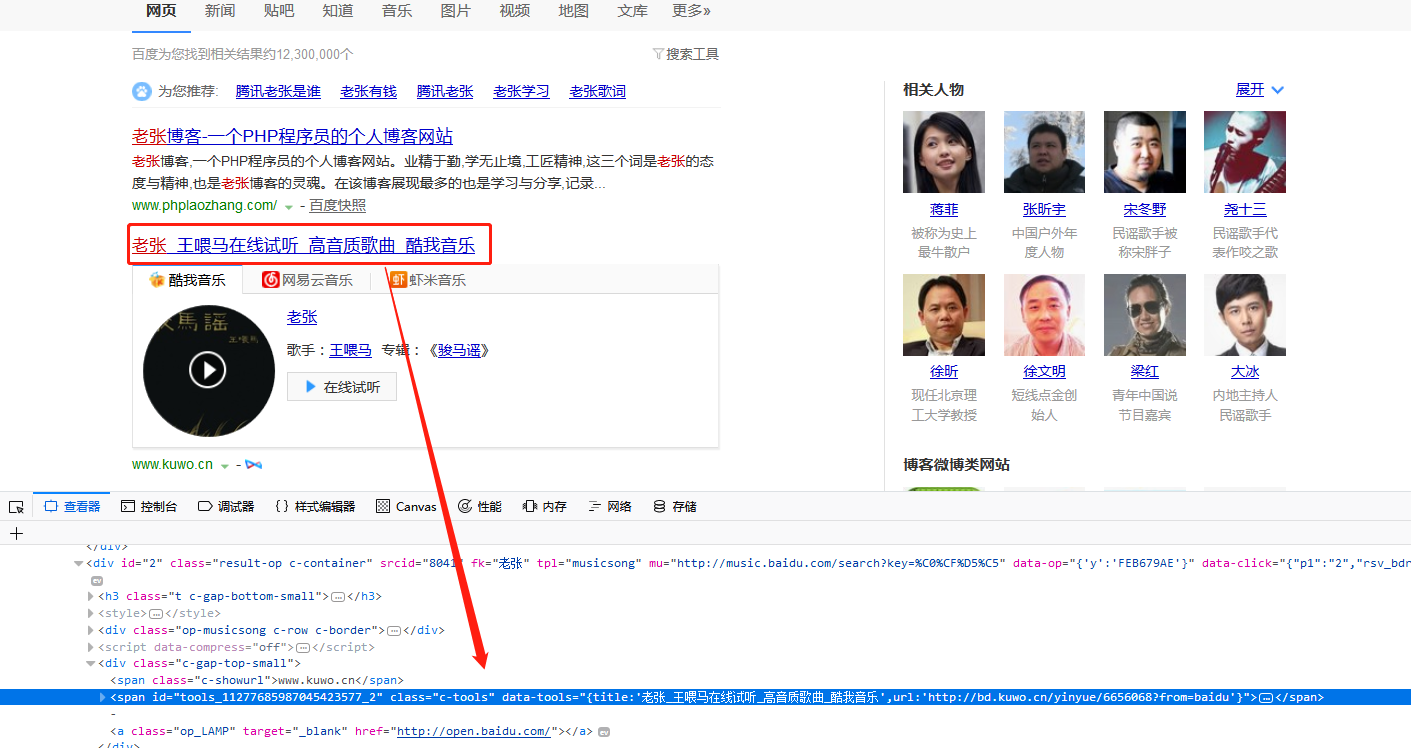The height and width of the screenshot is (748, 1411).
Task: Open the 更多» more menu
Action: click(692, 11)
